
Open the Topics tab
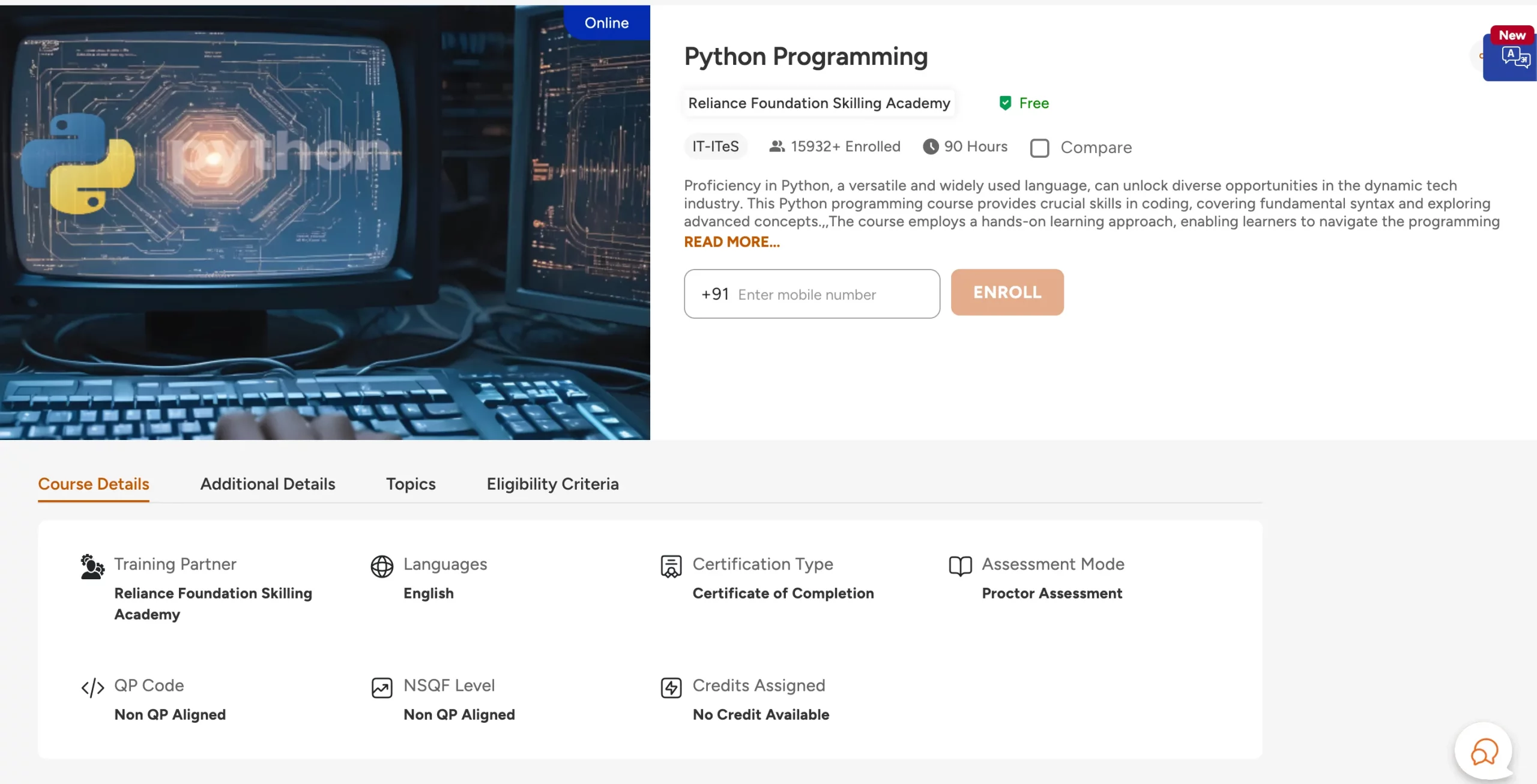pyautogui.click(x=411, y=484)
